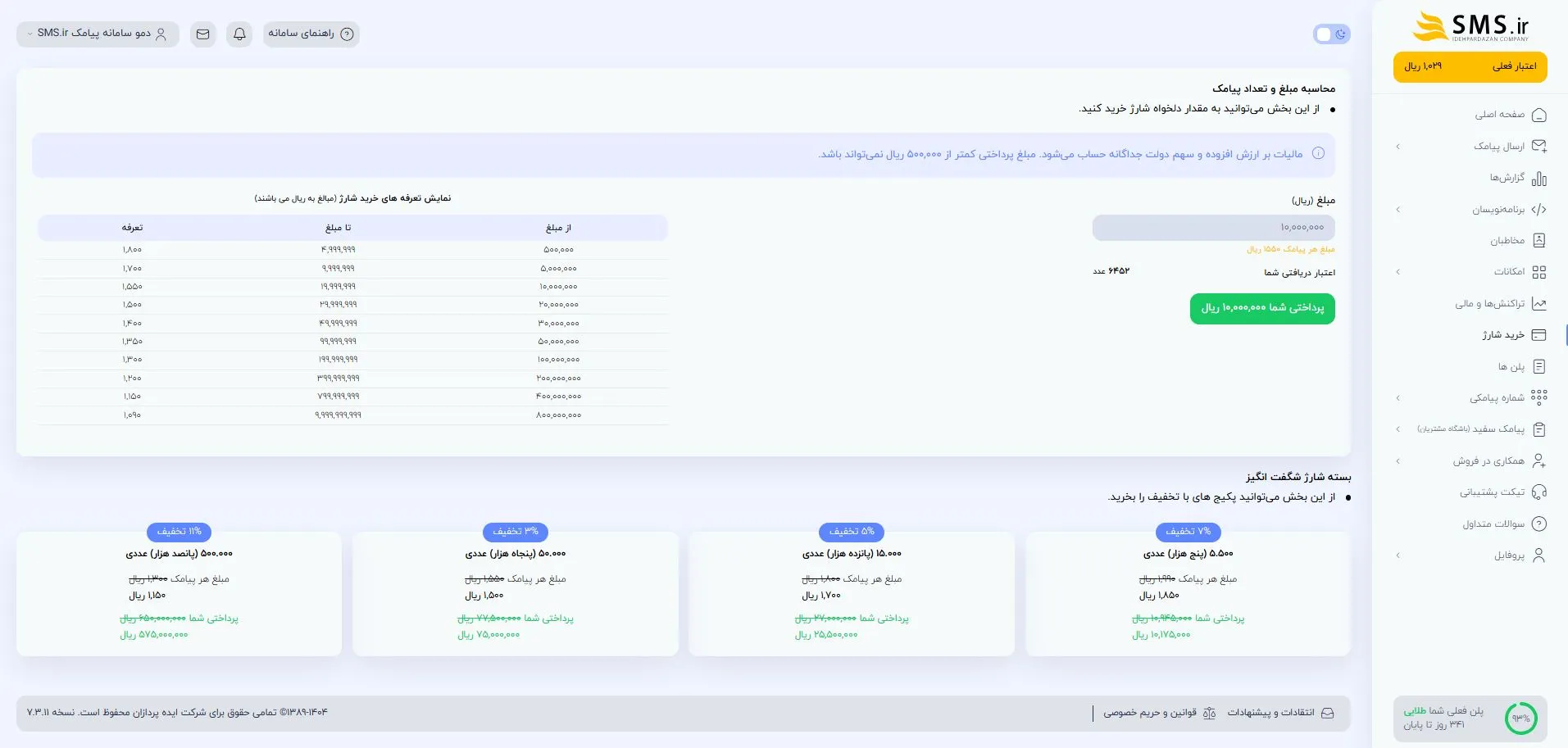Open the تیکت پشتیبانی support ticket icon
This screenshot has width=1568, height=748.
tap(1540, 492)
